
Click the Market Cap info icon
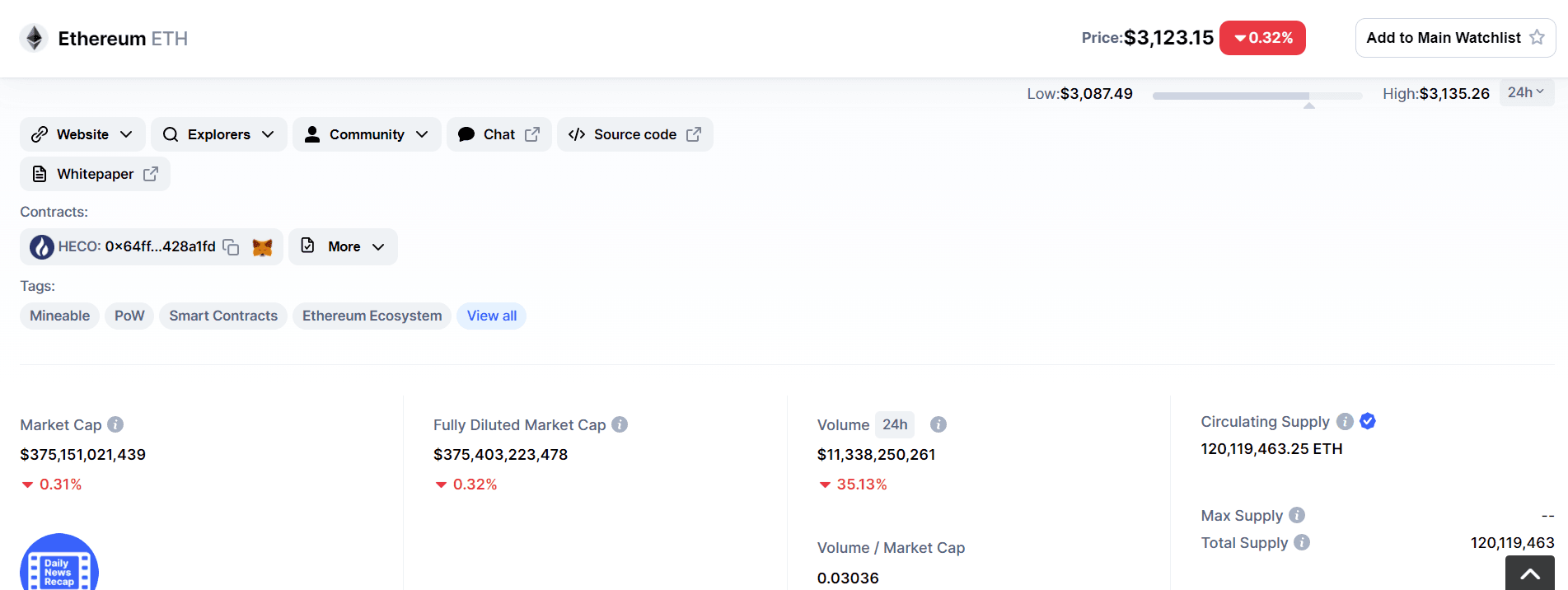(115, 424)
